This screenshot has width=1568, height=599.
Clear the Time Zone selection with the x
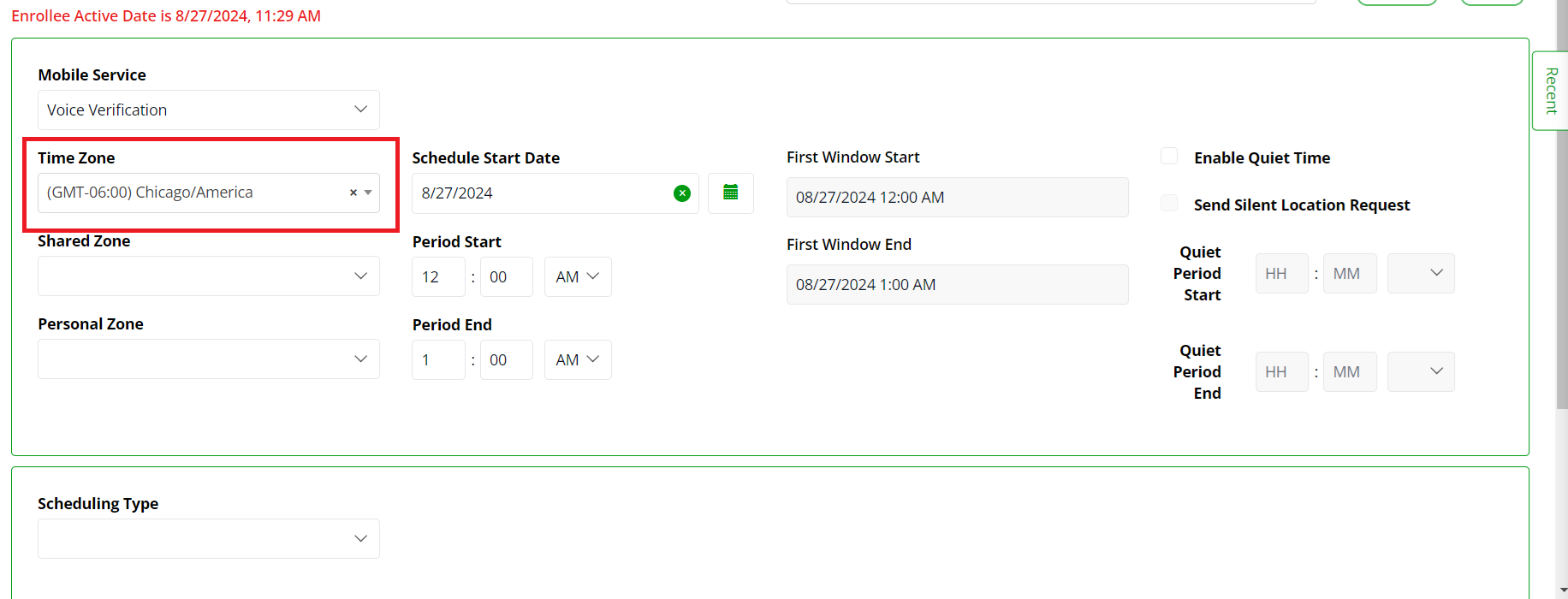click(353, 193)
